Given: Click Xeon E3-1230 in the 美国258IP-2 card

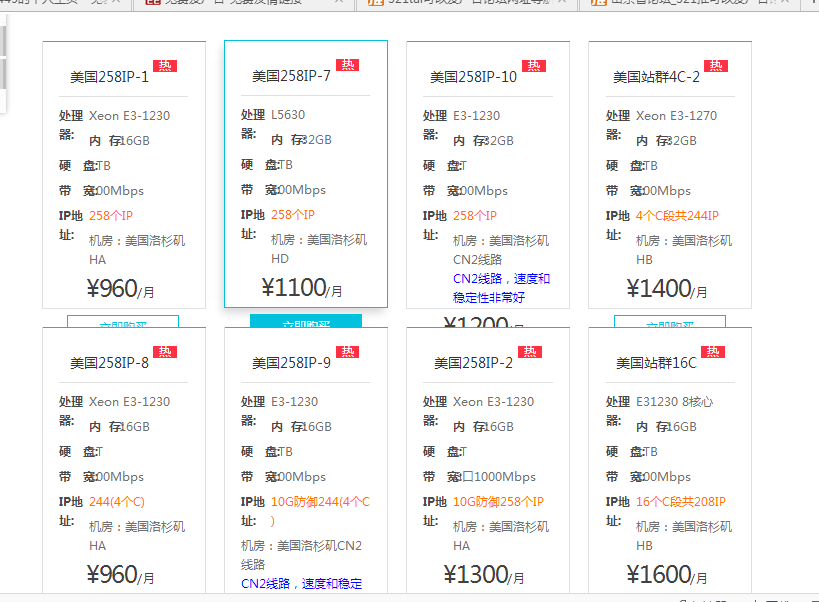Looking at the screenshot, I should (x=494, y=402).
